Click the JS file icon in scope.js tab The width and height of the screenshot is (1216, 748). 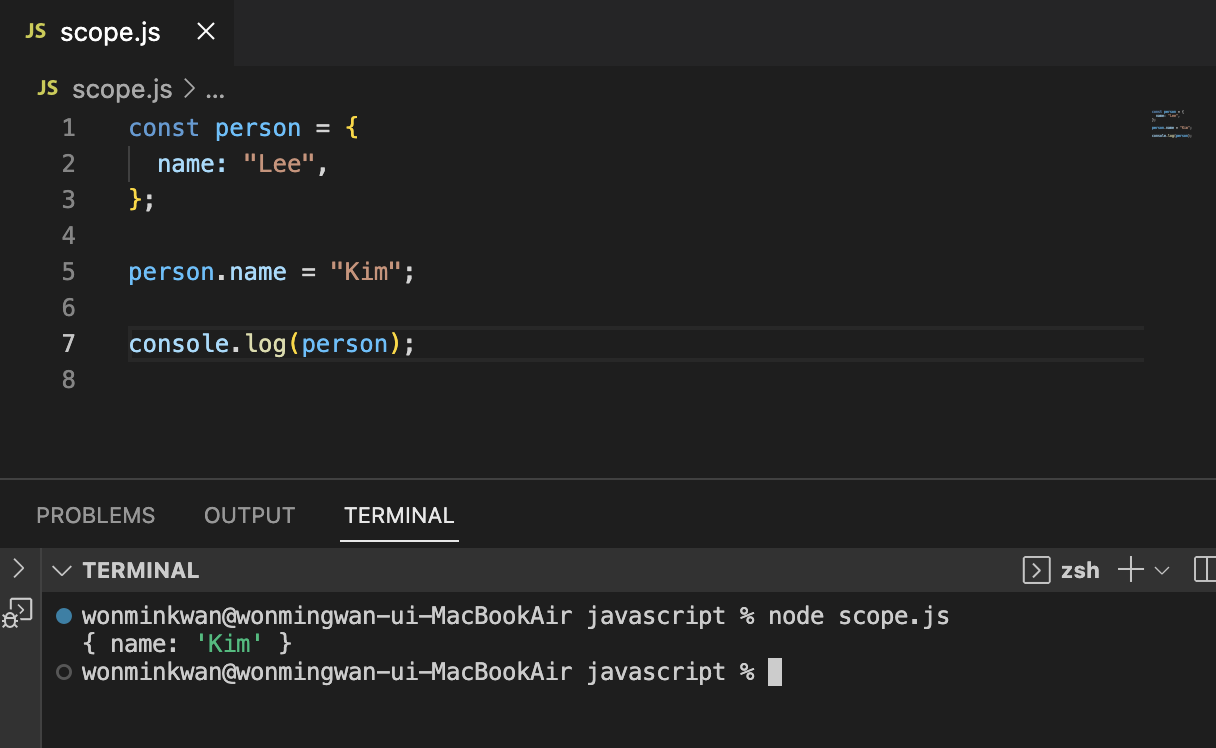click(36, 32)
